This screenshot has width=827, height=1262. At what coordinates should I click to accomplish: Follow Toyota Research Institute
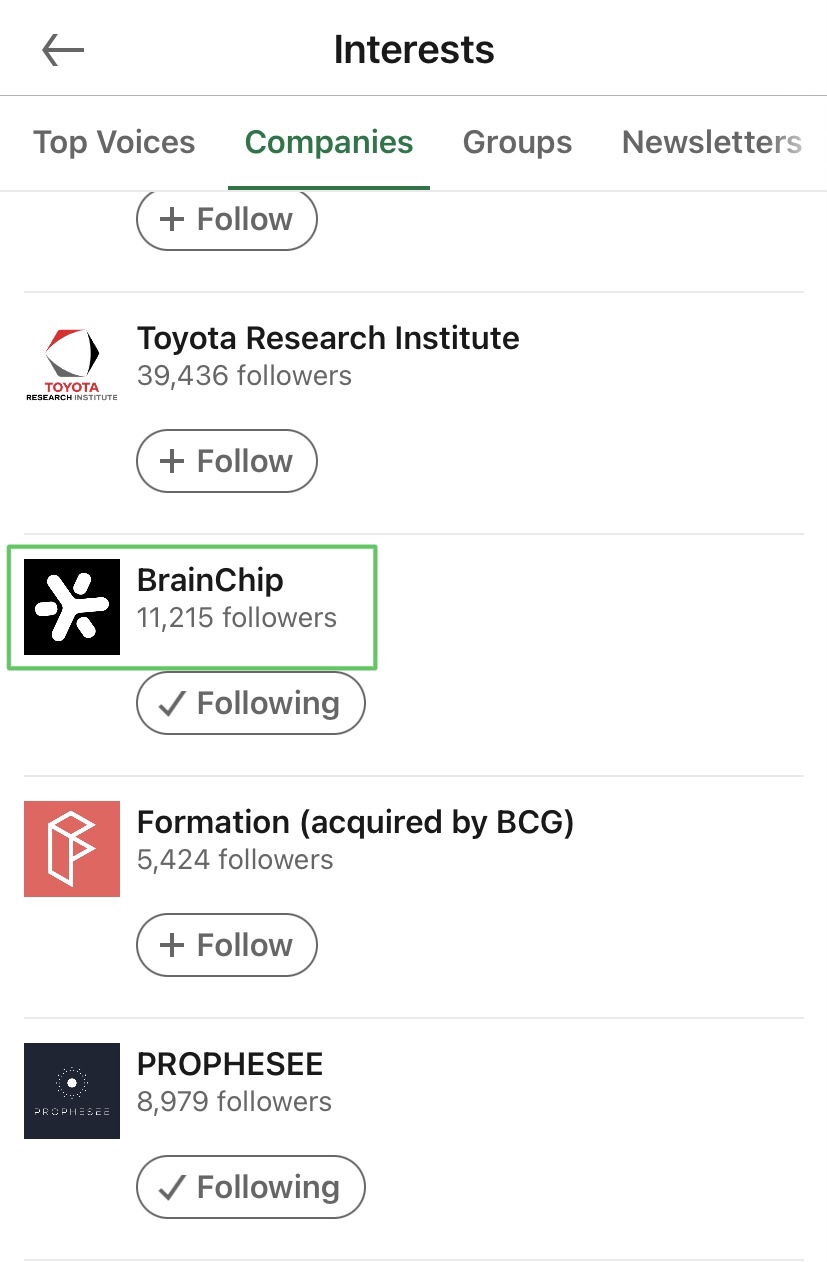(227, 461)
